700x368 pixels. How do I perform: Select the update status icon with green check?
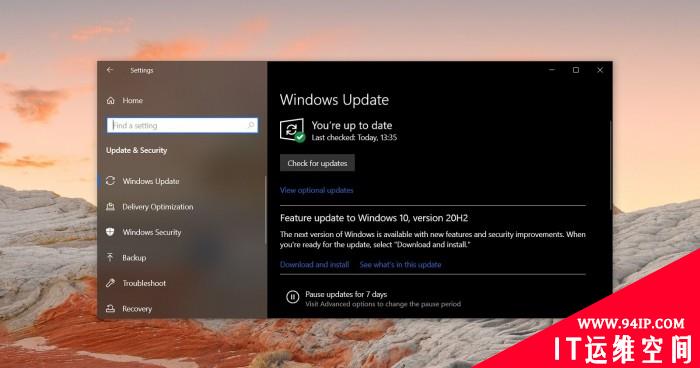[x=292, y=130]
